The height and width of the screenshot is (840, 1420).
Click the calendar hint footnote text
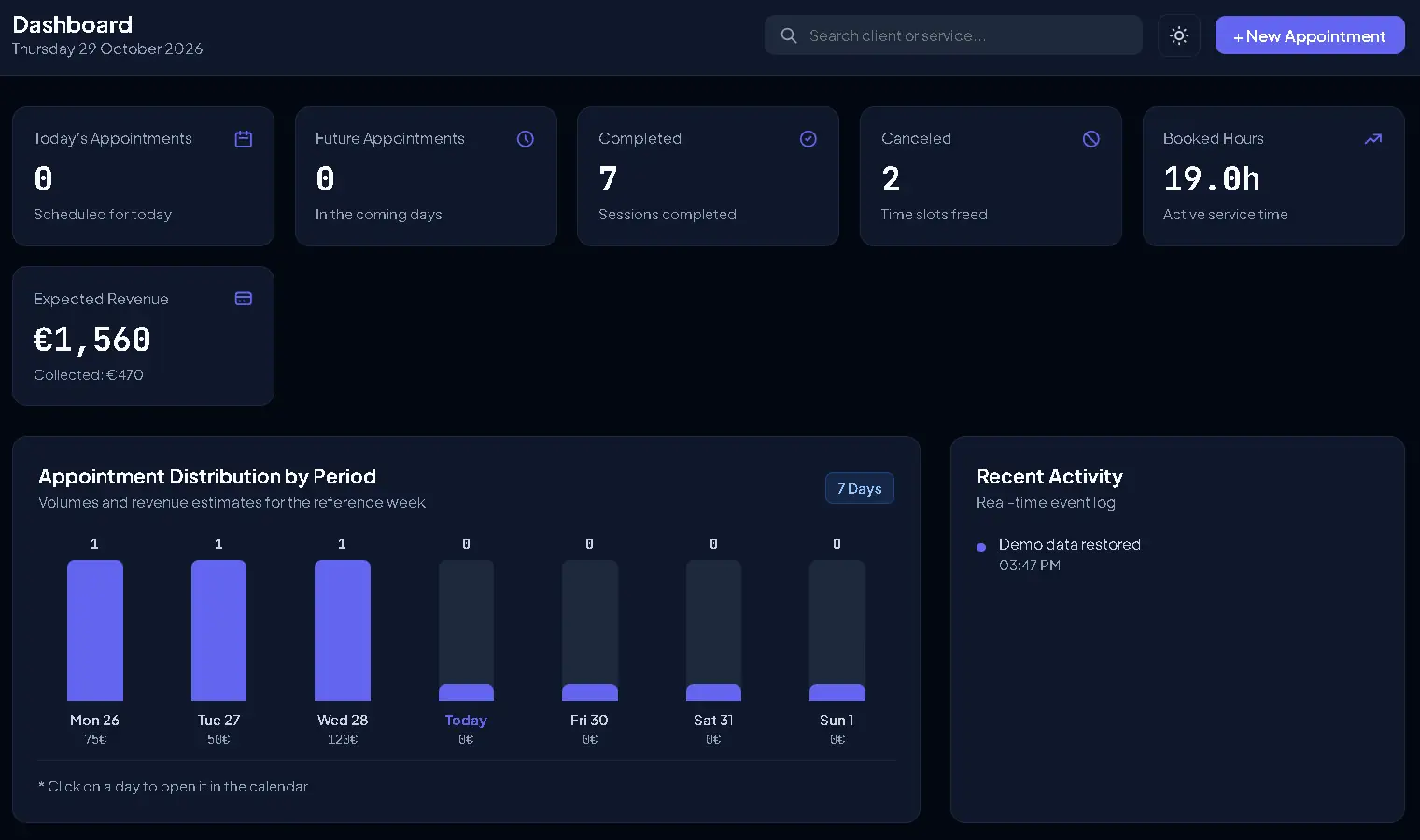[173, 787]
